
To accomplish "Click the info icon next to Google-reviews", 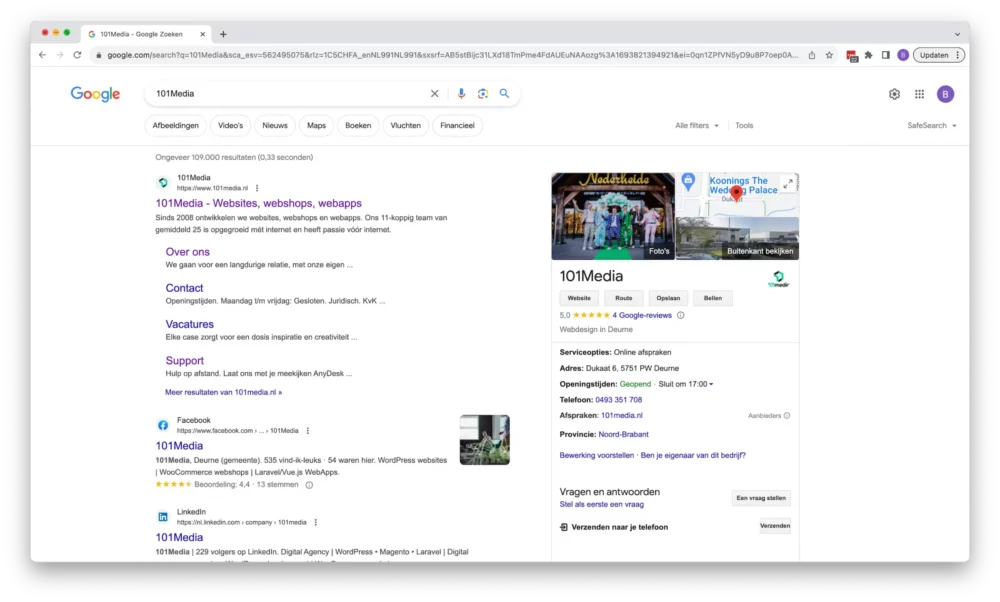I will [680, 316].
